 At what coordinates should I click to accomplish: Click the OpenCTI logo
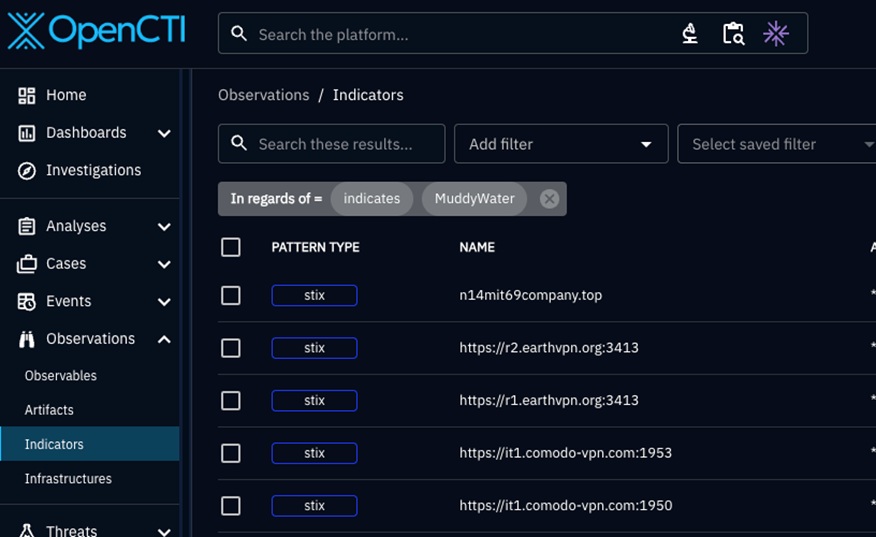coord(97,31)
